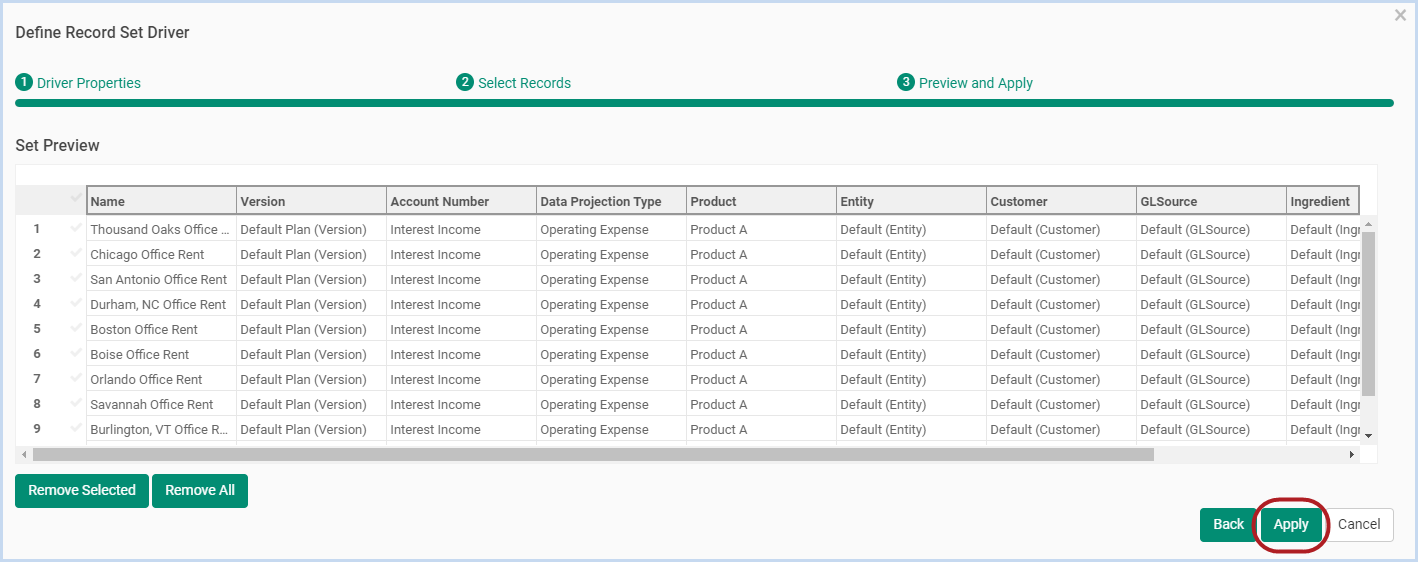Image resolution: width=1418 pixels, height=562 pixels.
Task: Sort by Ingredient column header
Action: (1323, 201)
